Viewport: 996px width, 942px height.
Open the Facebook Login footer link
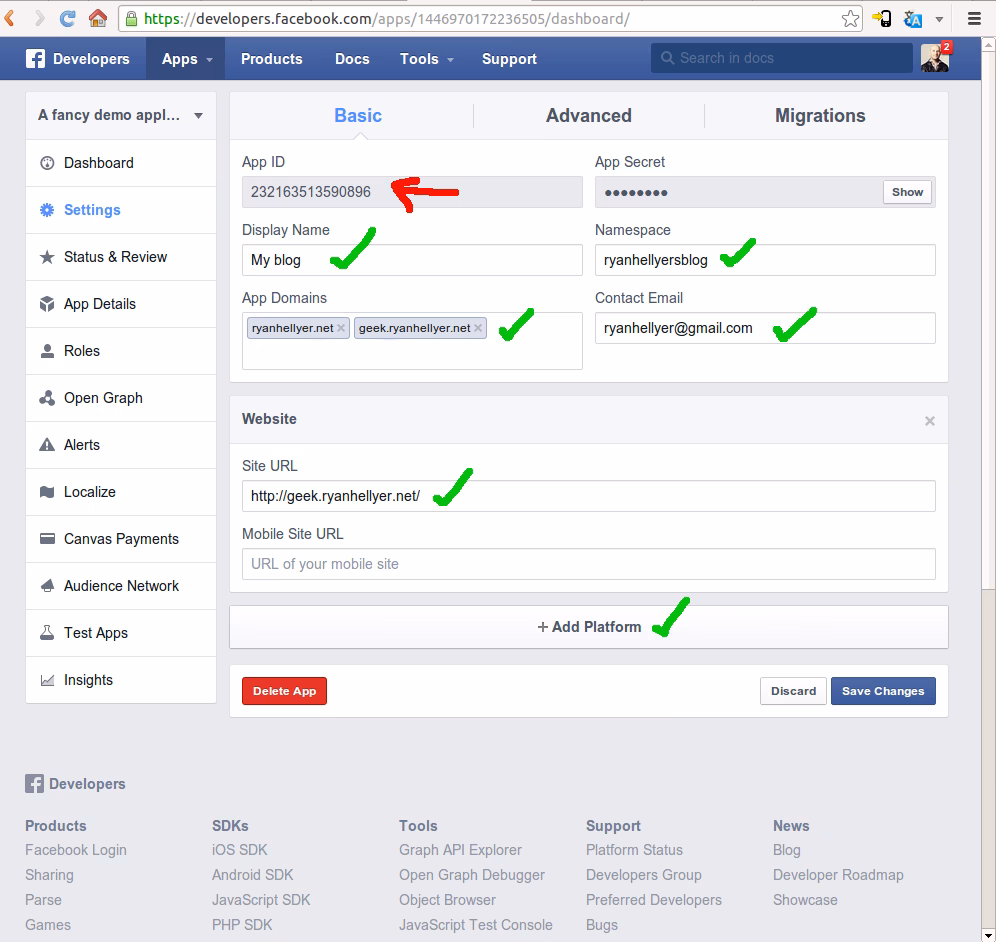(x=76, y=850)
